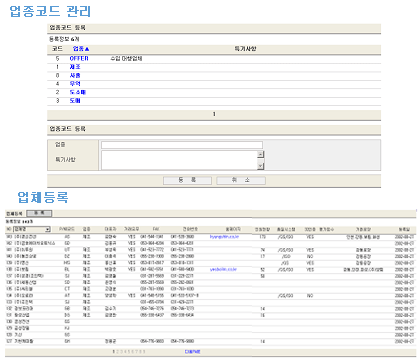
Task: Click the '/ISO' cell in row 140
Action: pyautogui.click(x=285, y=256)
